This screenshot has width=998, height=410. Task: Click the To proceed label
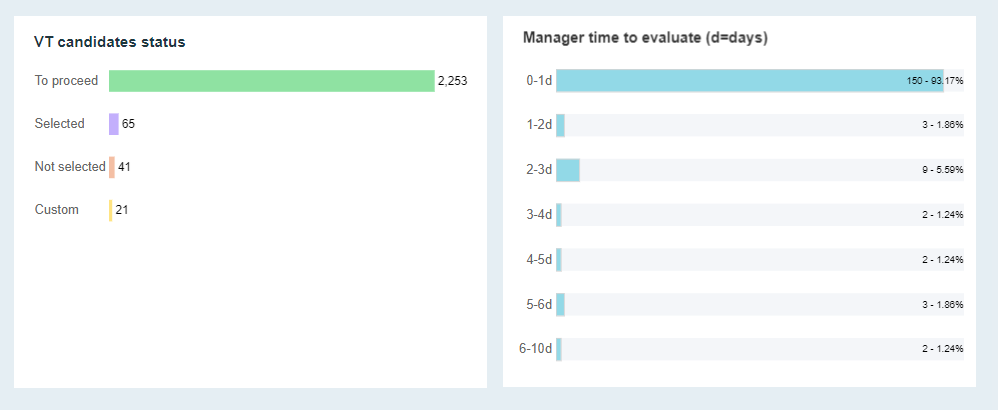point(66,81)
